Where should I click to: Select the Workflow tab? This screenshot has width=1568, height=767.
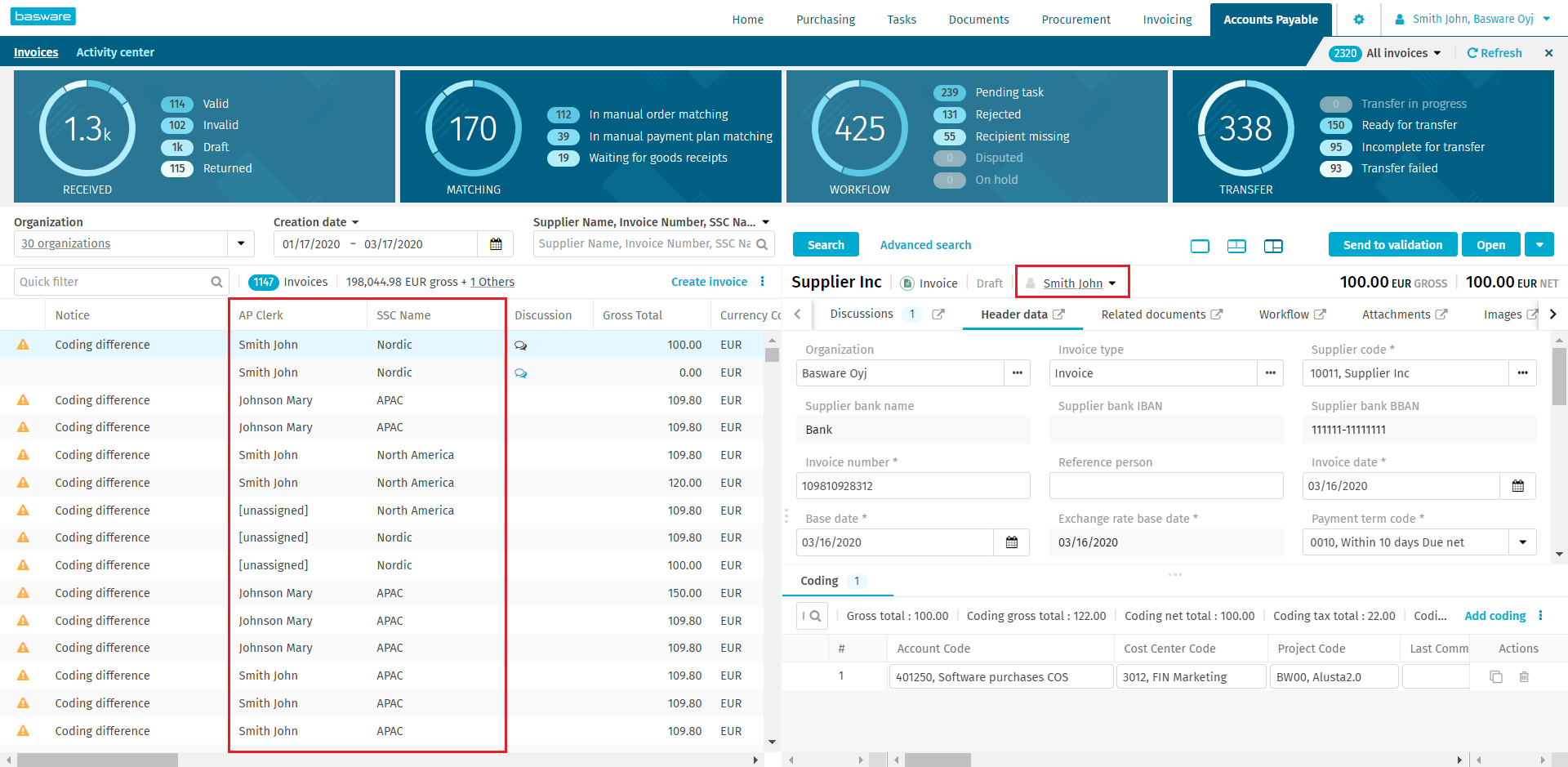1284,314
